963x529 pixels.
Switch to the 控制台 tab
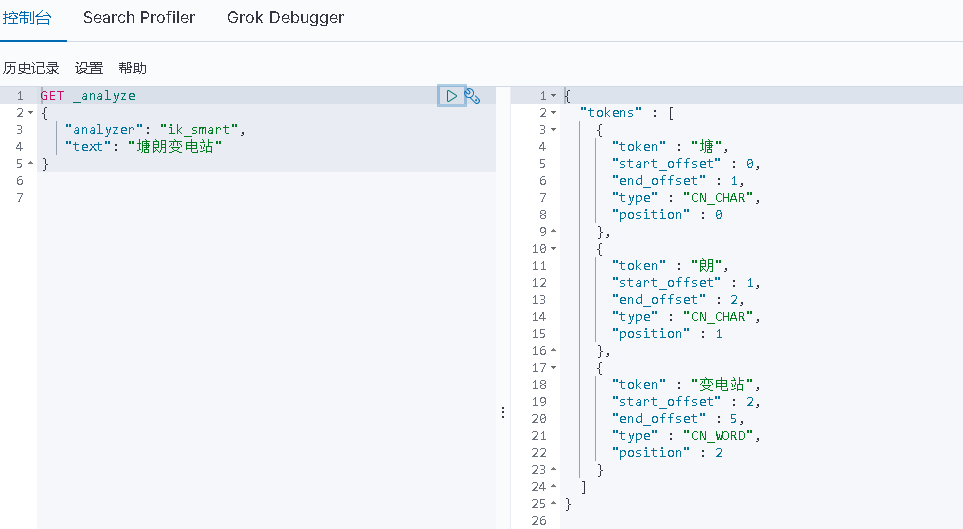coord(27,18)
